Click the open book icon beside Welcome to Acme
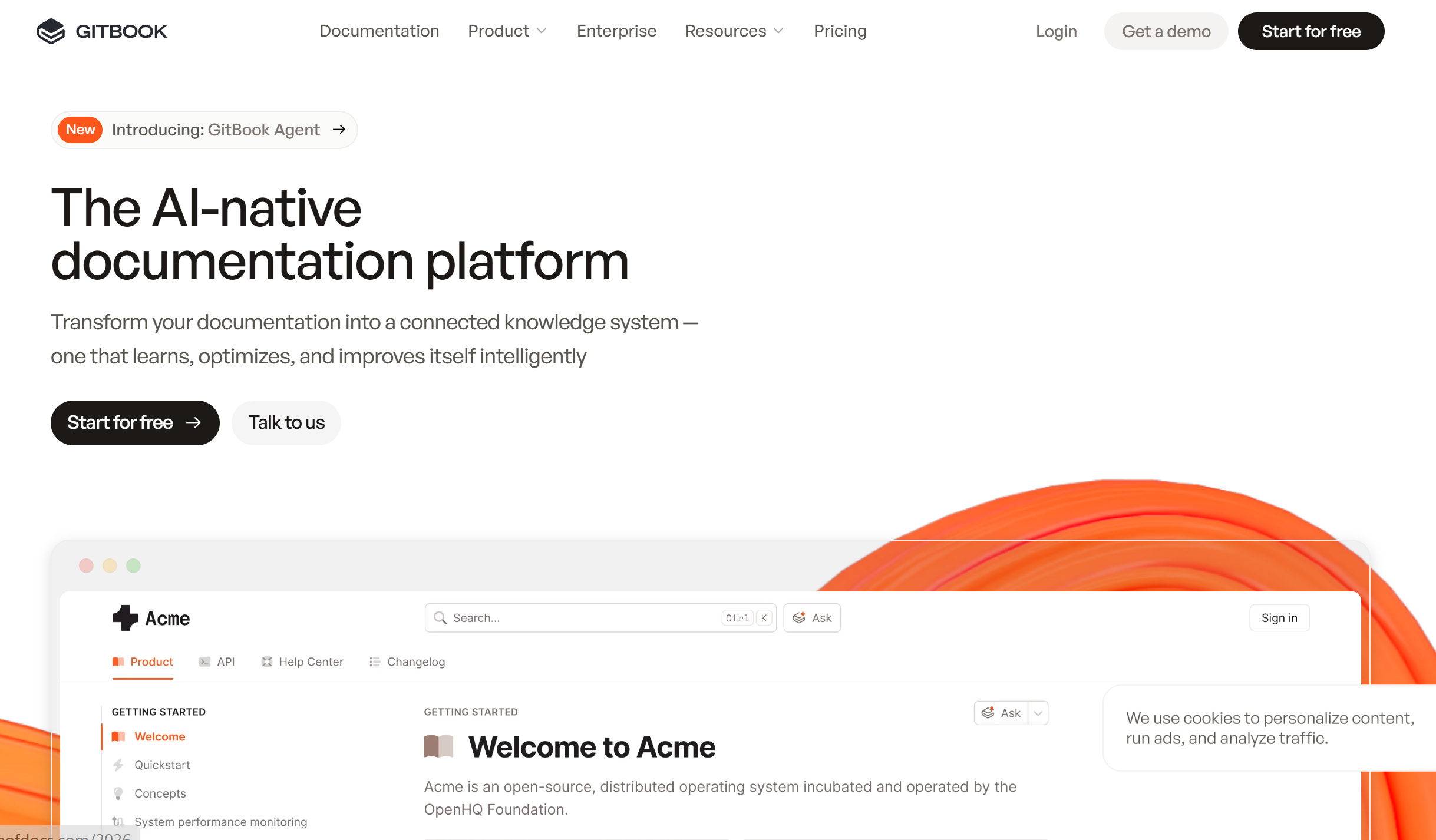Screen dimensions: 1436x840 [x=438, y=746]
